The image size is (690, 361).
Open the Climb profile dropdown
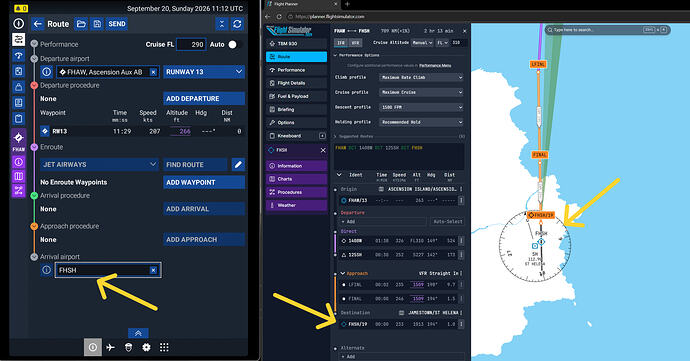coord(421,77)
